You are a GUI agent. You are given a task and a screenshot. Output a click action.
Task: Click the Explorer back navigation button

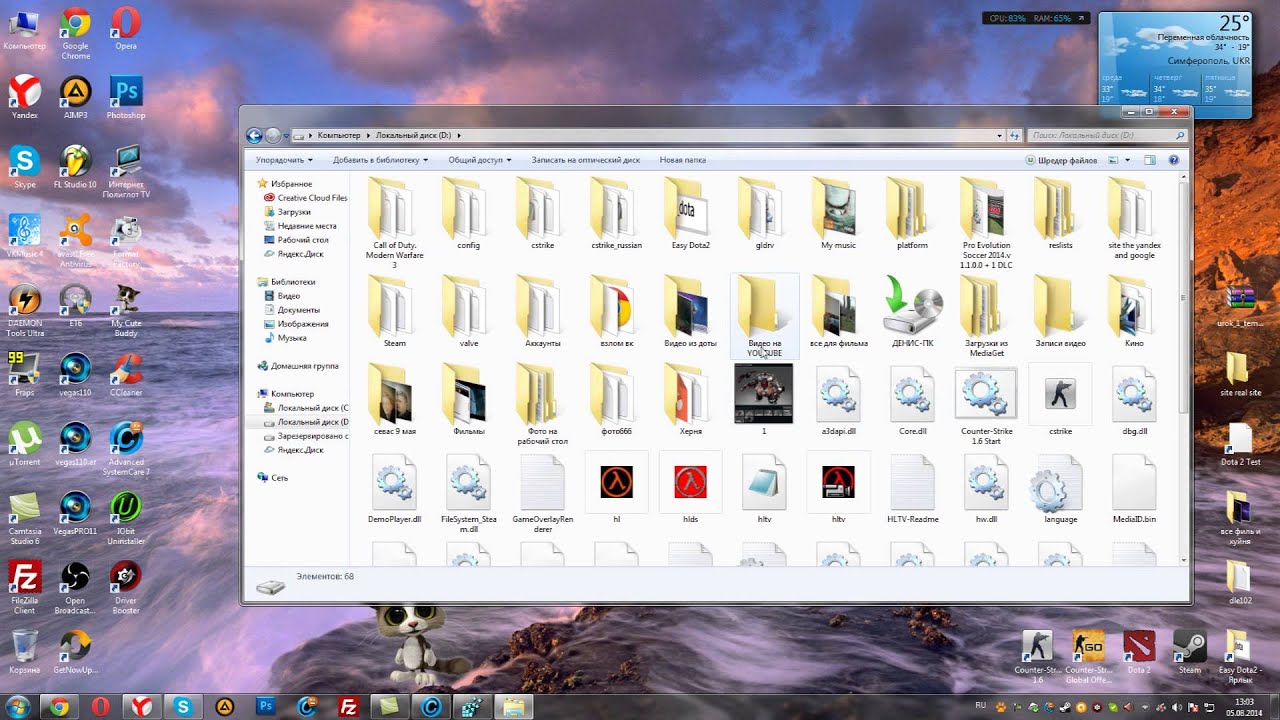(x=254, y=135)
